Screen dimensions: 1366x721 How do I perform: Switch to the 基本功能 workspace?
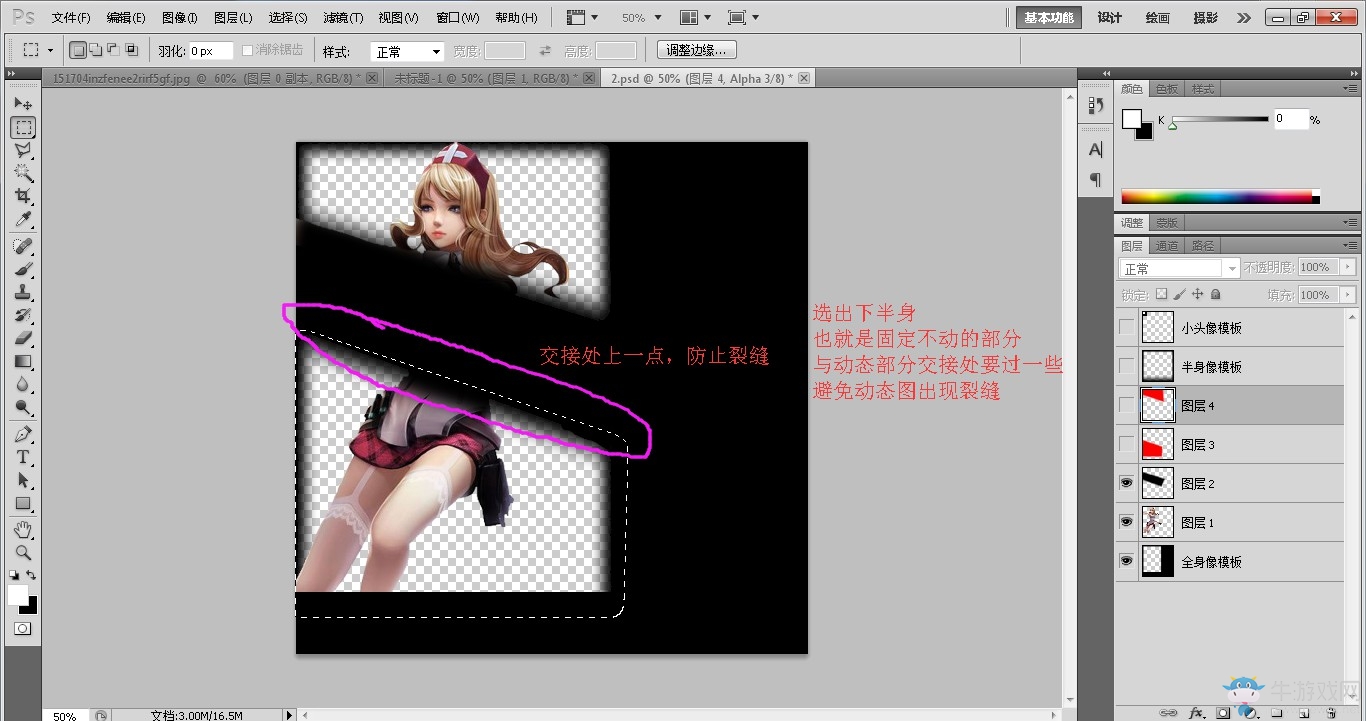pyautogui.click(x=1049, y=18)
